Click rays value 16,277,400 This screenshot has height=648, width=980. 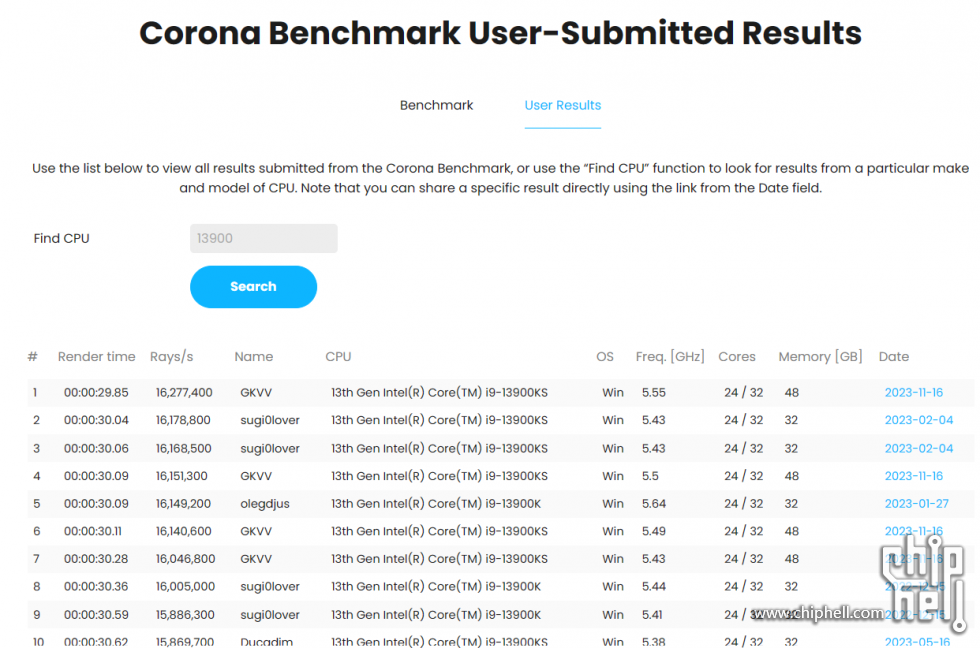click(184, 392)
